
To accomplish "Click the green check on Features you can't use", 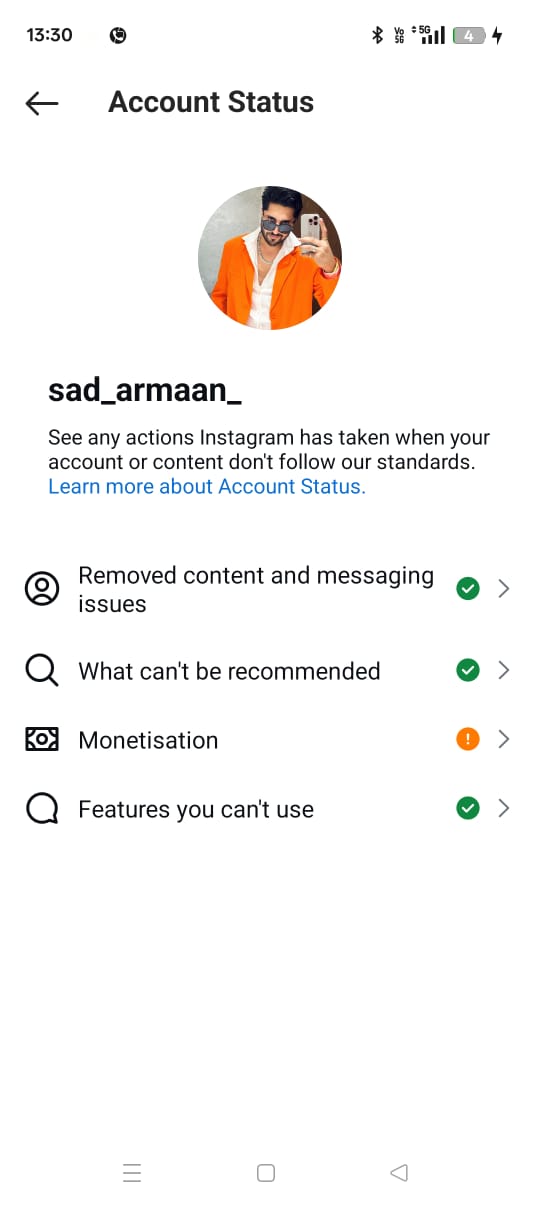I will point(467,808).
